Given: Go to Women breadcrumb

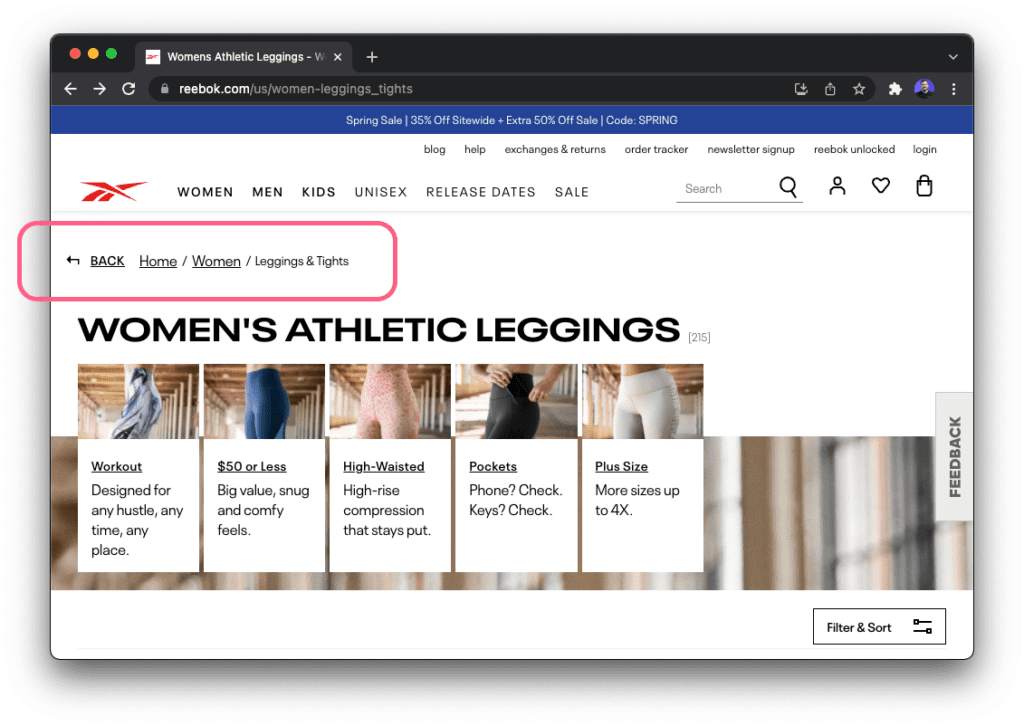Looking at the screenshot, I should pos(216,261).
